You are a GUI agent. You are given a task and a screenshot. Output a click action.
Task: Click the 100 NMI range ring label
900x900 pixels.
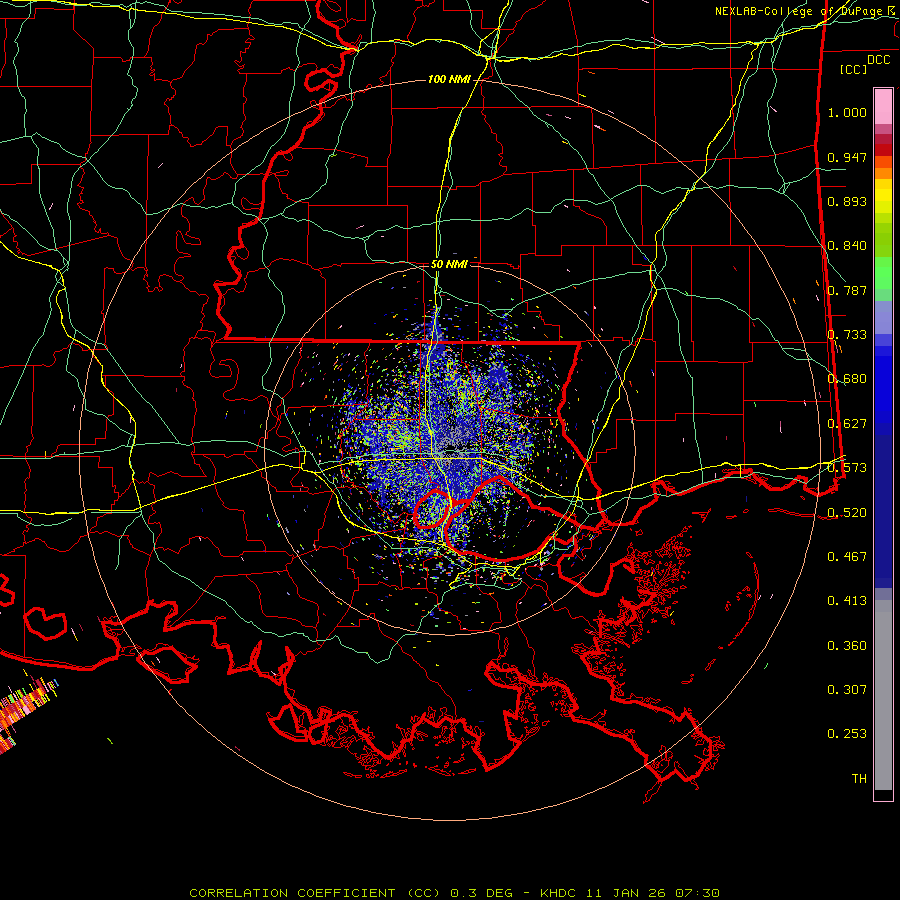pos(449,79)
